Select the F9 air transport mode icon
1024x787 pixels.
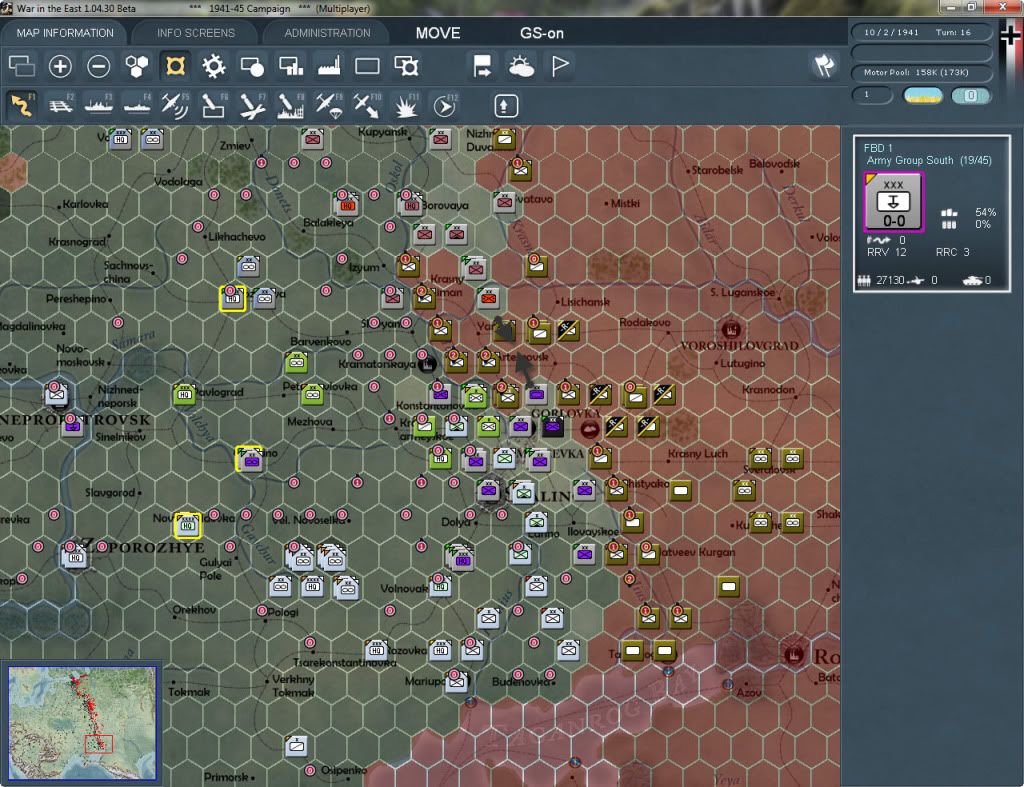[x=328, y=105]
